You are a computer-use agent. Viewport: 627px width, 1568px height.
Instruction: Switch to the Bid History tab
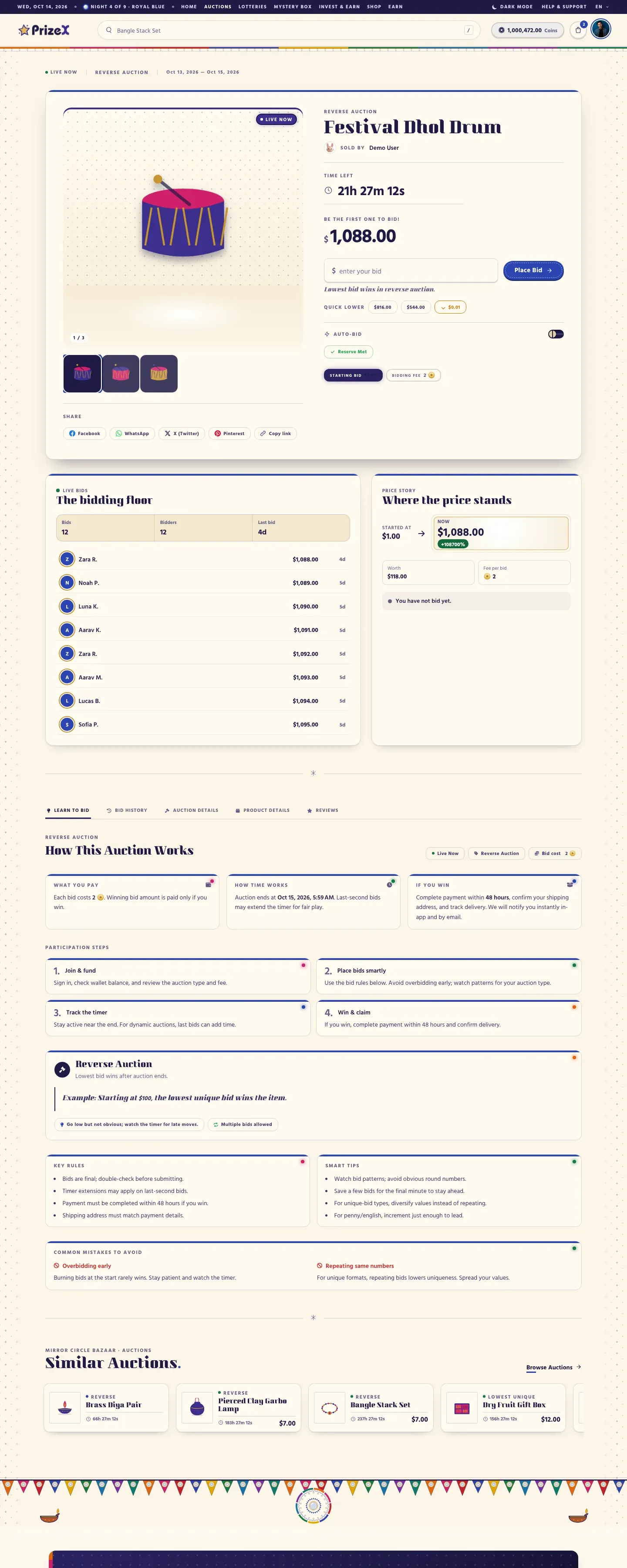(127, 810)
